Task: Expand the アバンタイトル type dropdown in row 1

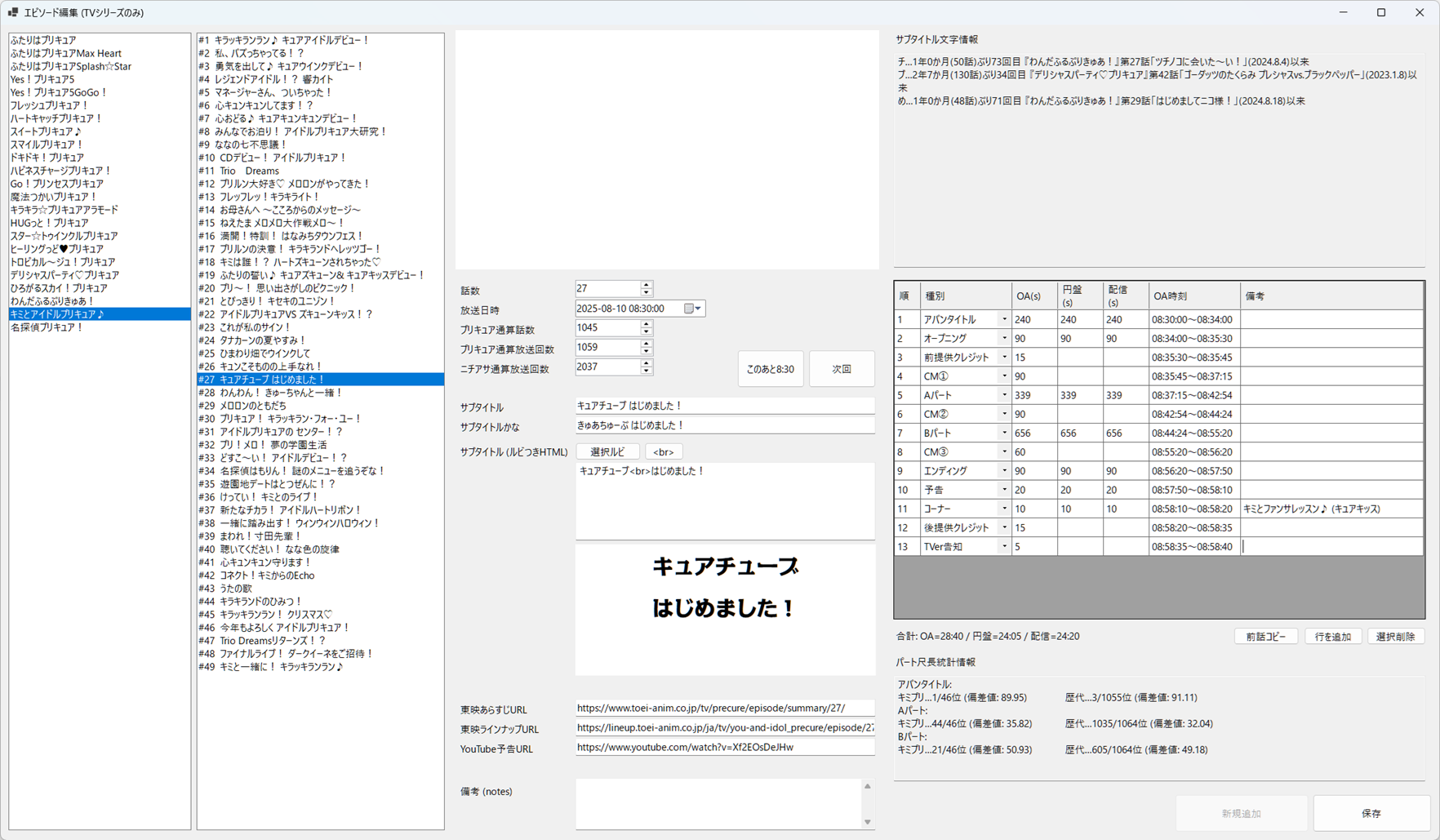Action: [x=1004, y=320]
